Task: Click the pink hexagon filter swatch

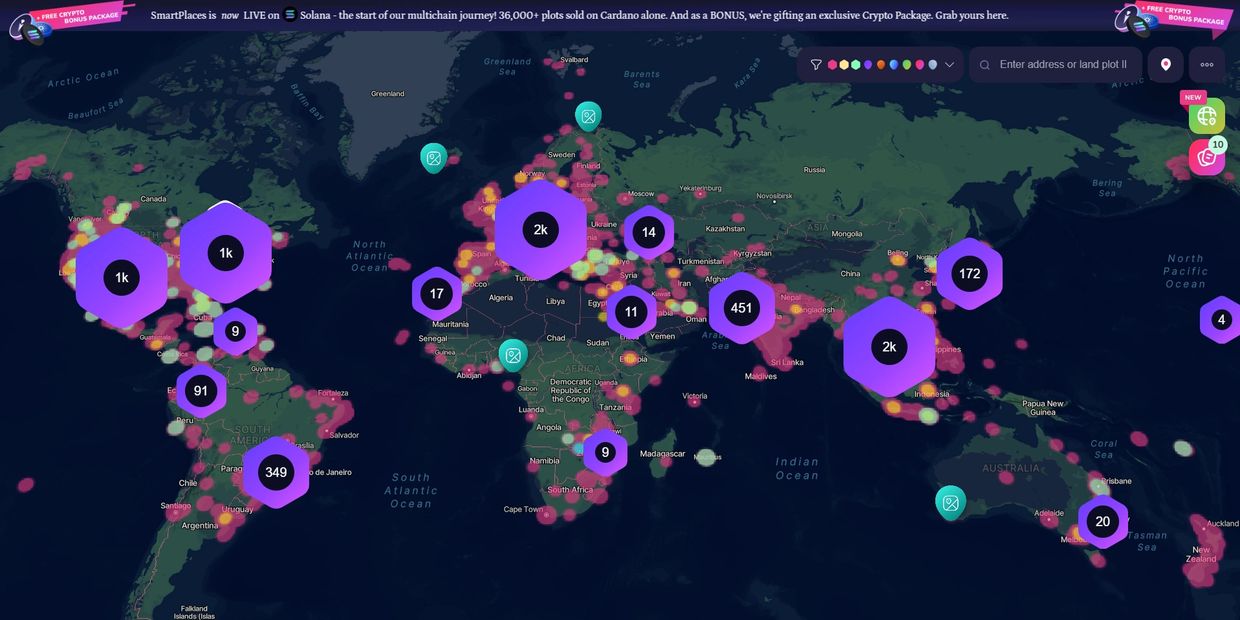Action: point(832,65)
